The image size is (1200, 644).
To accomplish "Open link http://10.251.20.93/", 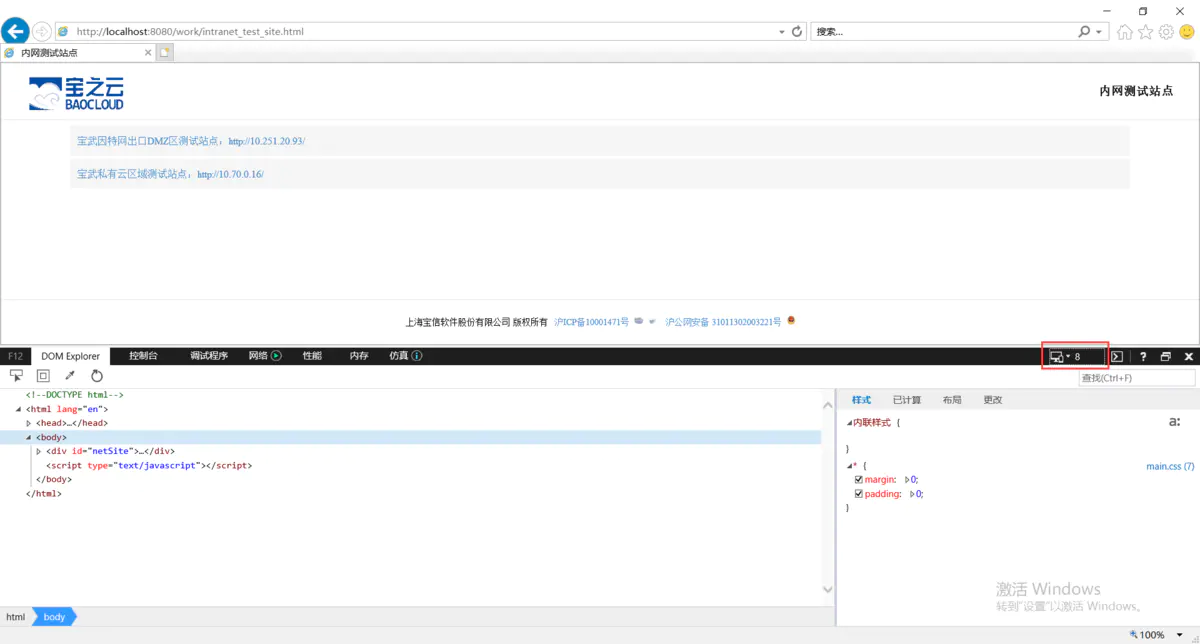I will point(267,142).
